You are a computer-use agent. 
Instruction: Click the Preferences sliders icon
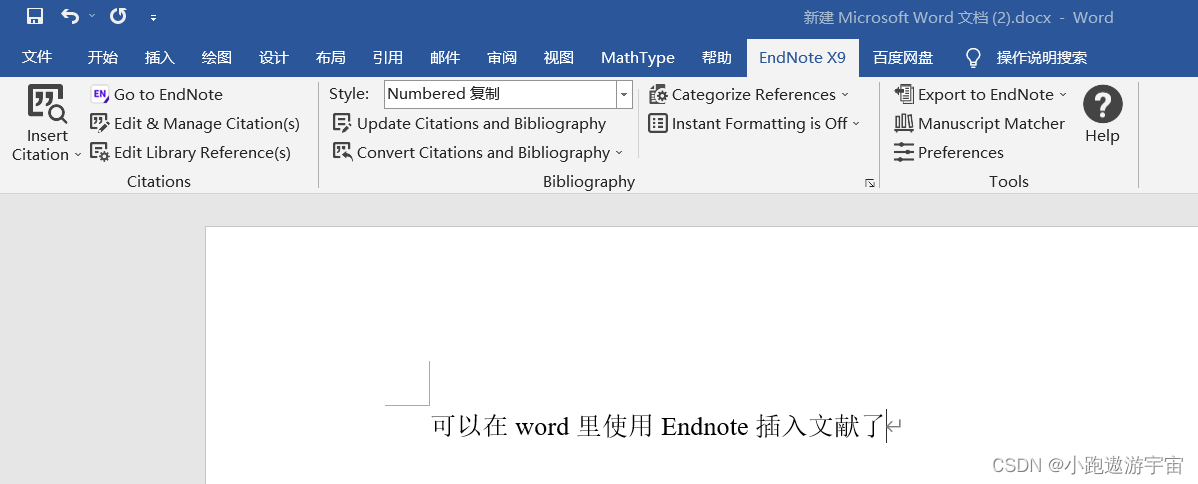[904, 152]
